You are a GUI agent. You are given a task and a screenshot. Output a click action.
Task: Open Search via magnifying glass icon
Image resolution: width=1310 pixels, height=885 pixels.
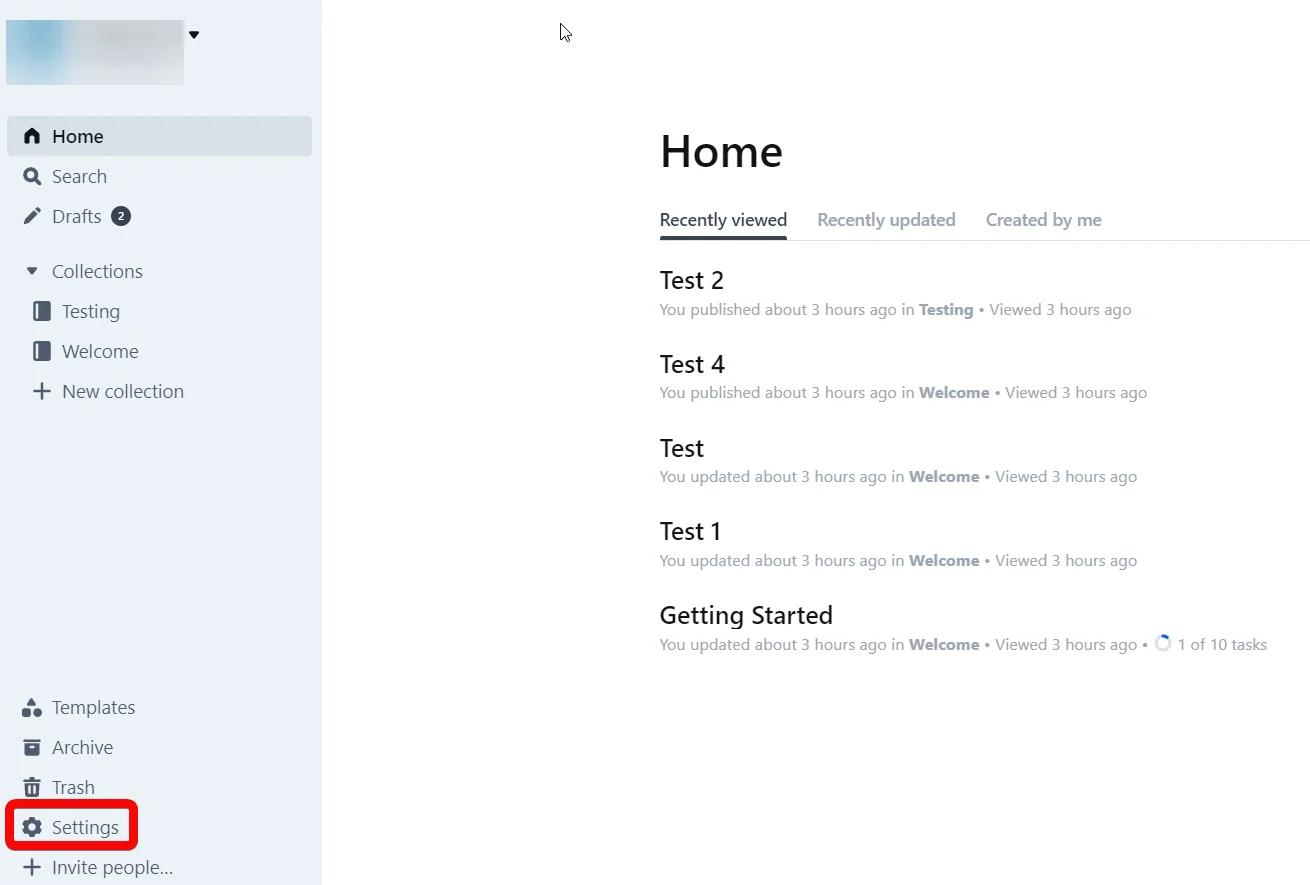[32, 176]
